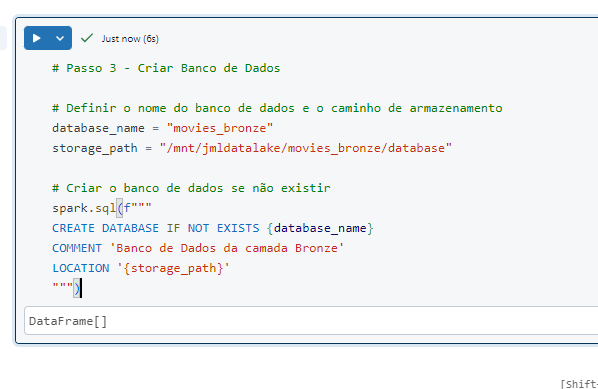Click the LOCATION keyword in the SQL

click(80, 268)
